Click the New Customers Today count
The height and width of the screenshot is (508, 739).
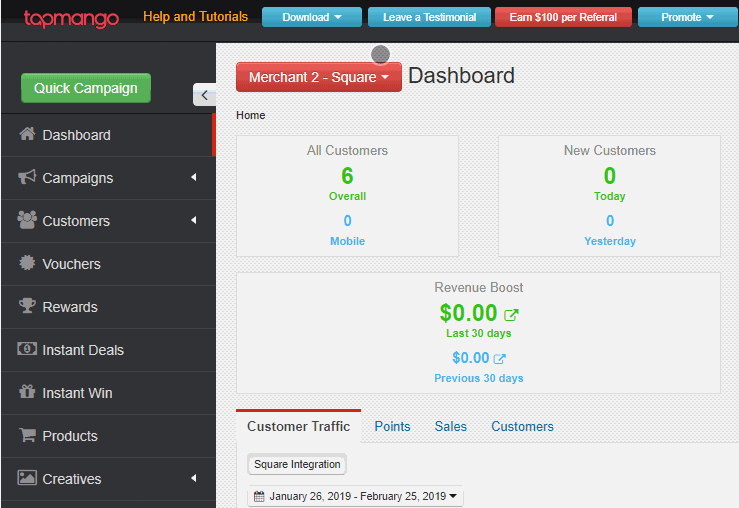point(609,176)
